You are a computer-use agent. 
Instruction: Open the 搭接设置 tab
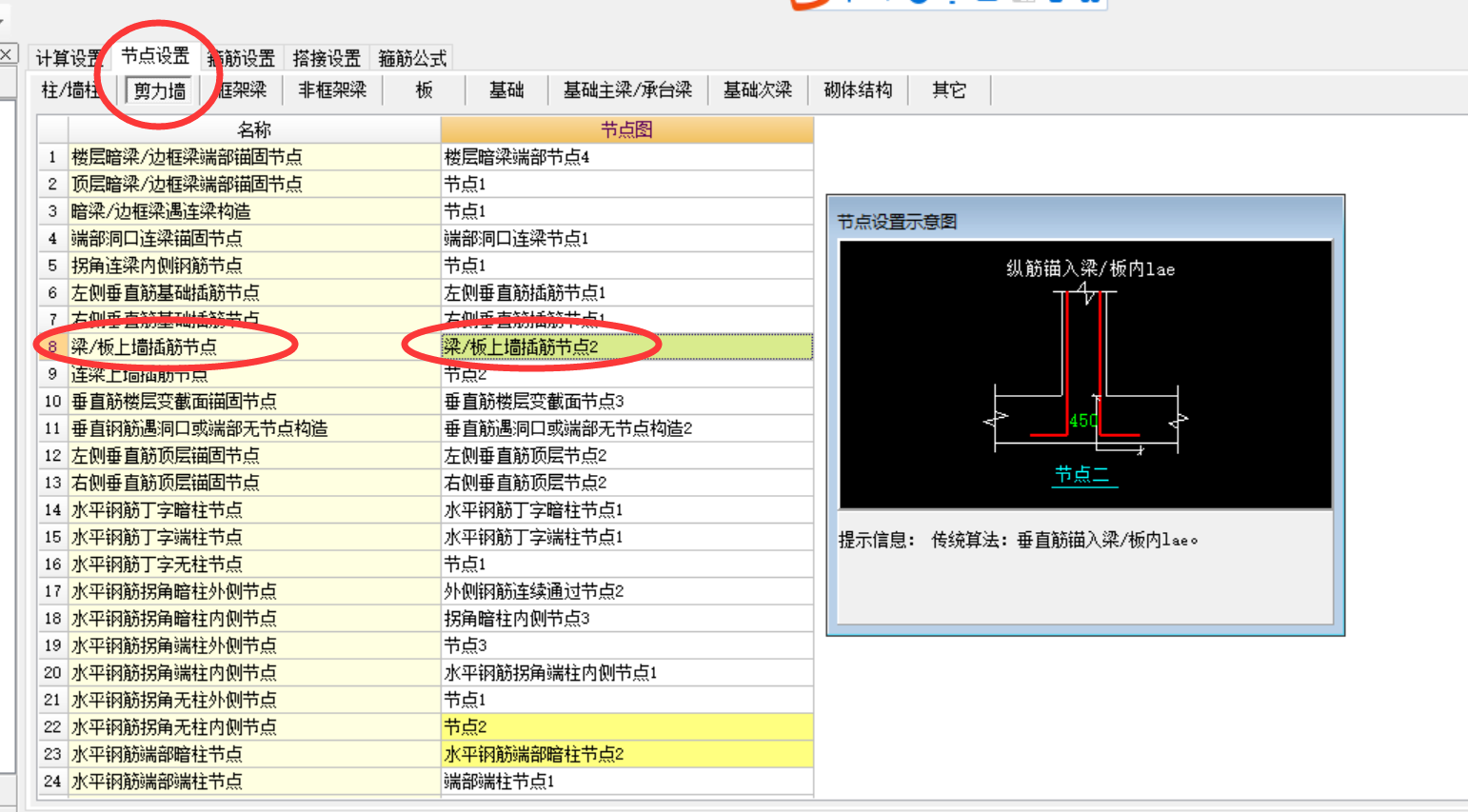[327, 58]
